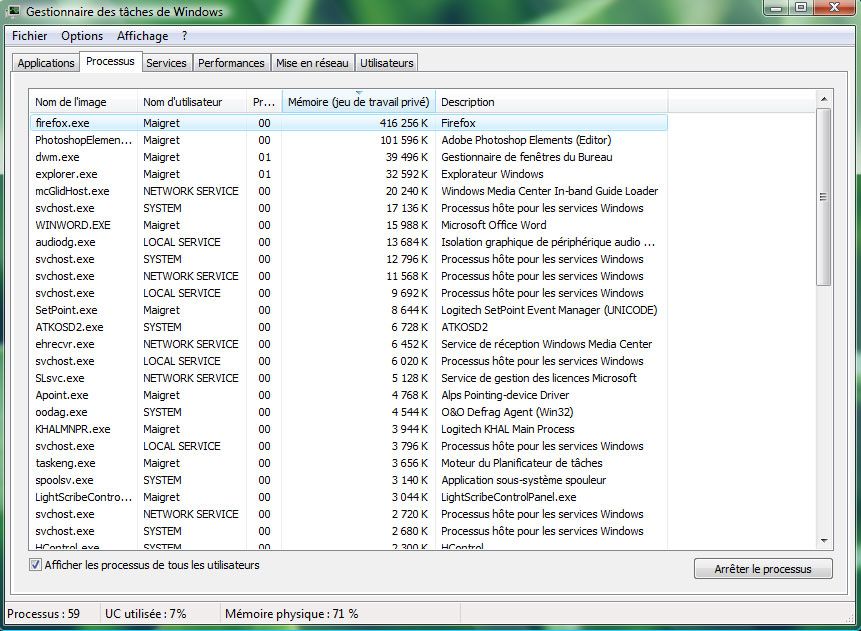The height and width of the screenshot is (631, 861).
Task: Click the svchost.exe row using 17 136 K
Action: 348,208
